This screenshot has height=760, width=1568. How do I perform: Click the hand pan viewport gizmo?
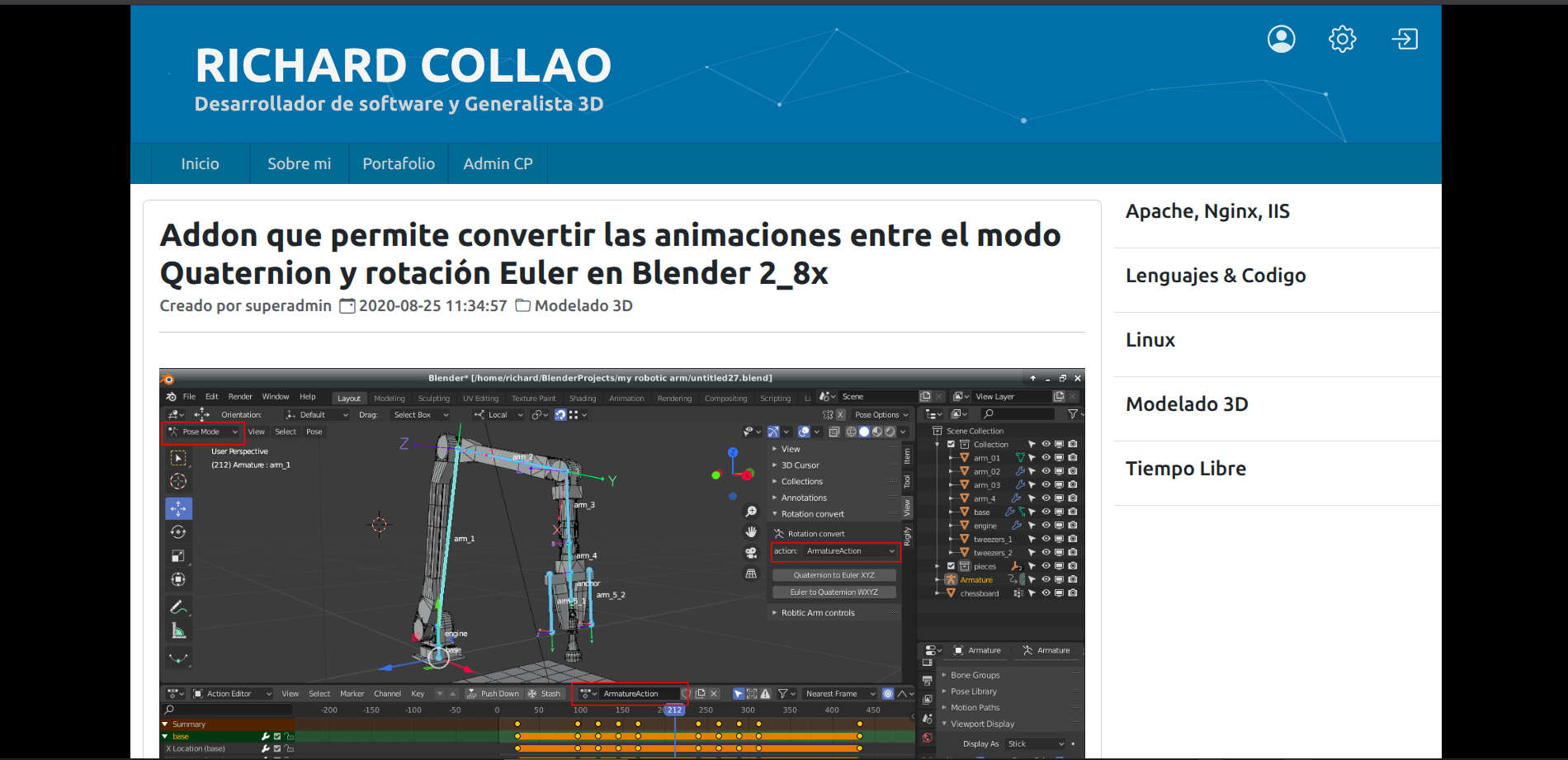pos(751,532)
